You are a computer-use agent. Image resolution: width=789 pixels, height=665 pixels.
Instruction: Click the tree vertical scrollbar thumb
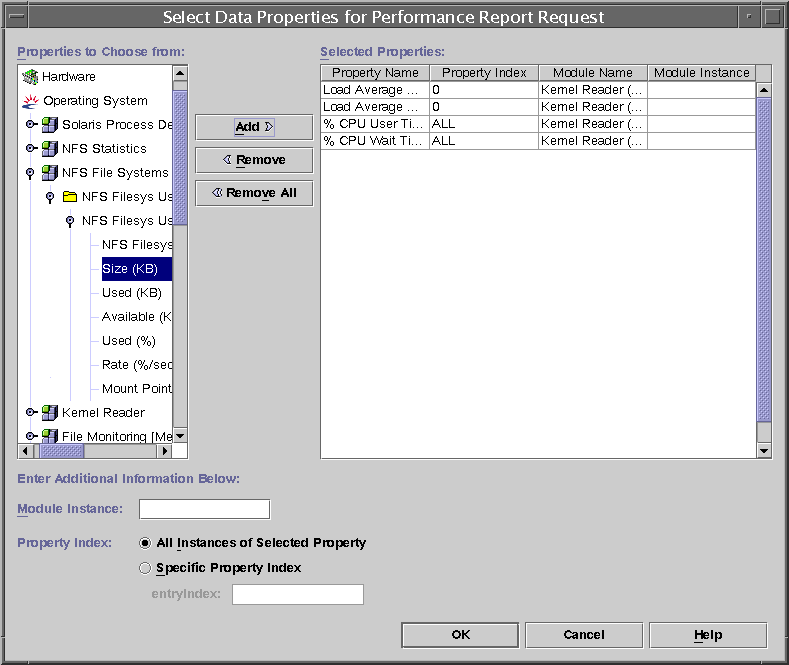coord(180,158)
